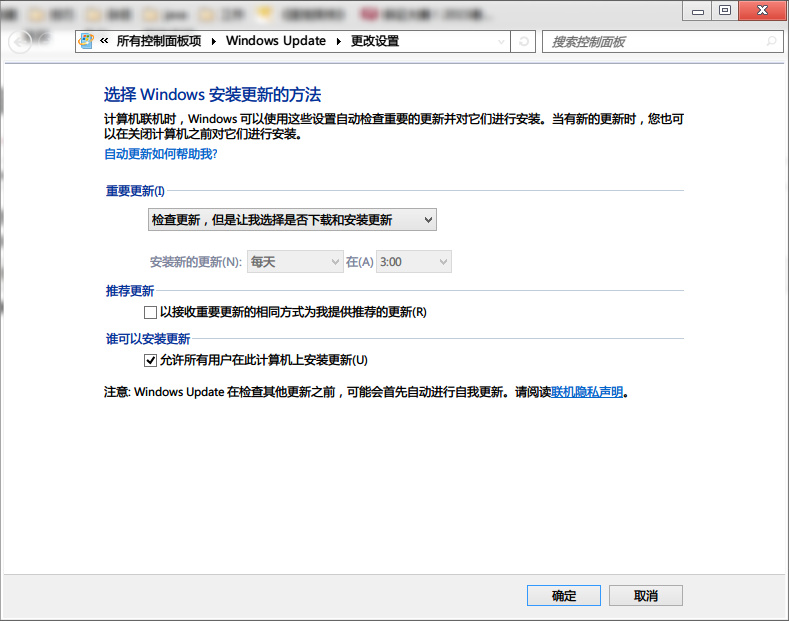Minimize the Windows Update settings window

697,11
